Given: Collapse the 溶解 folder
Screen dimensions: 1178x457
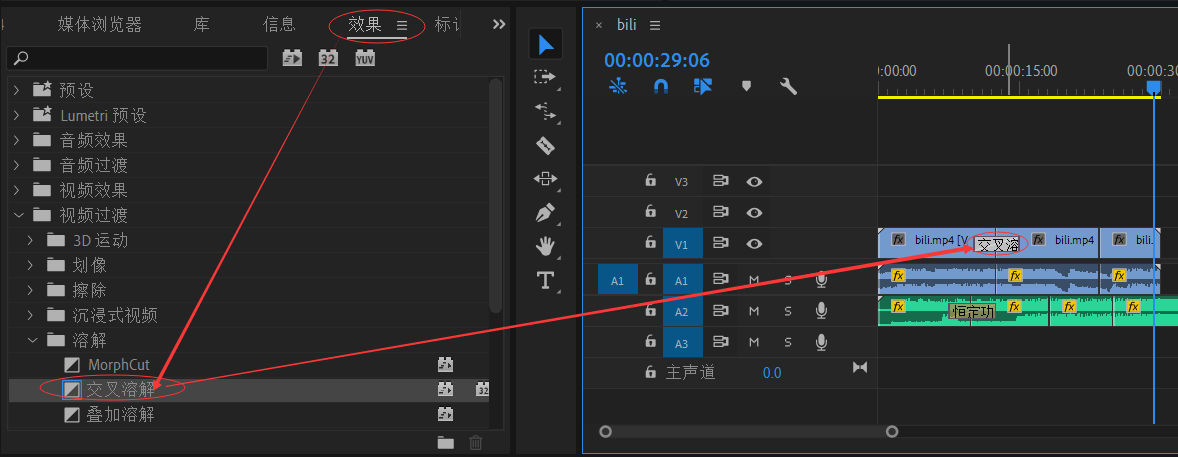Looking at the screenshot, I should pos(32,340).
